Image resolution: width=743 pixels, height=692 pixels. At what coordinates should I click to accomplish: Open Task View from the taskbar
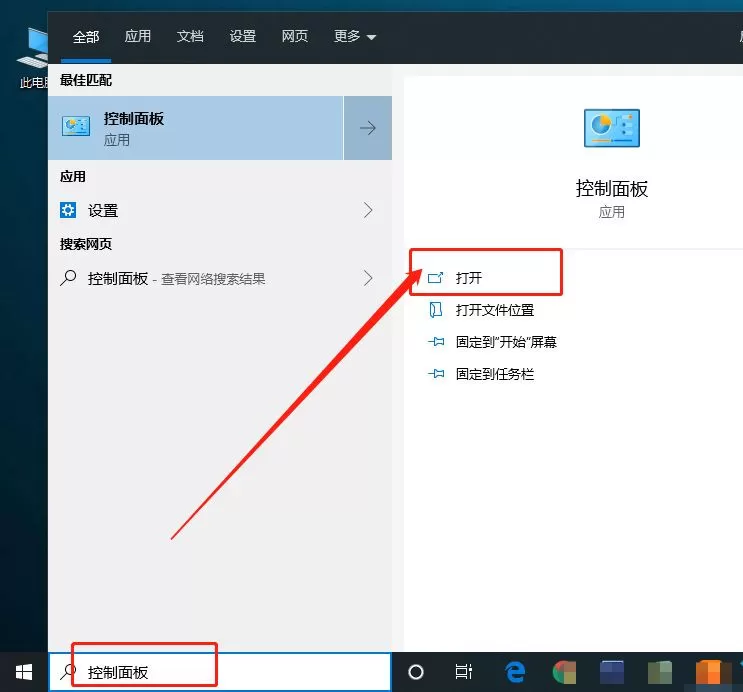463,672
